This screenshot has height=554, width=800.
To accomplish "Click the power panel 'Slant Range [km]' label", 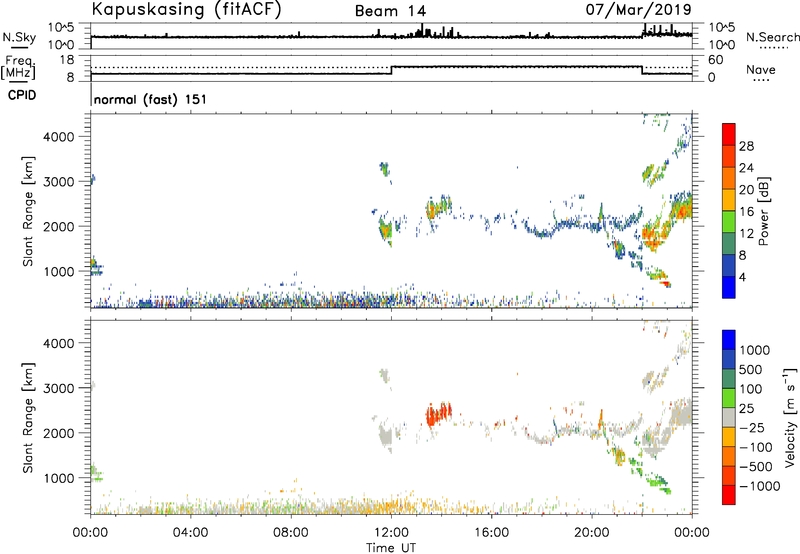I will click(28, 211).
